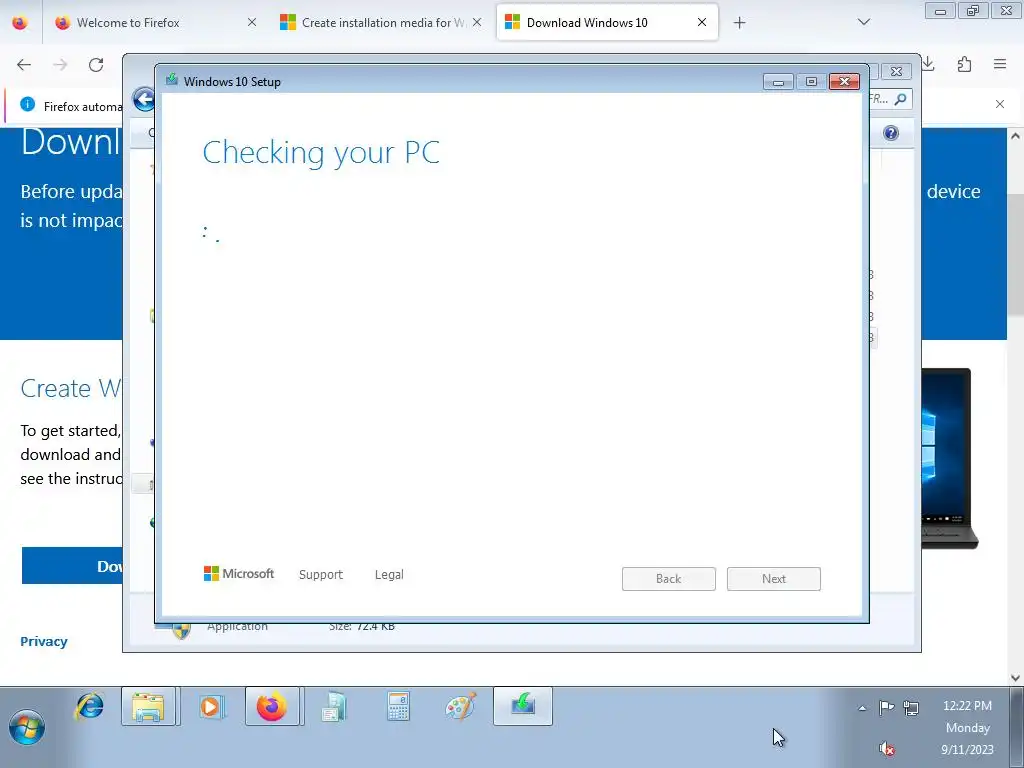Close the Welcome to Firefox tab
Viewport: 1024px width, 768px height.
(252, 22)
